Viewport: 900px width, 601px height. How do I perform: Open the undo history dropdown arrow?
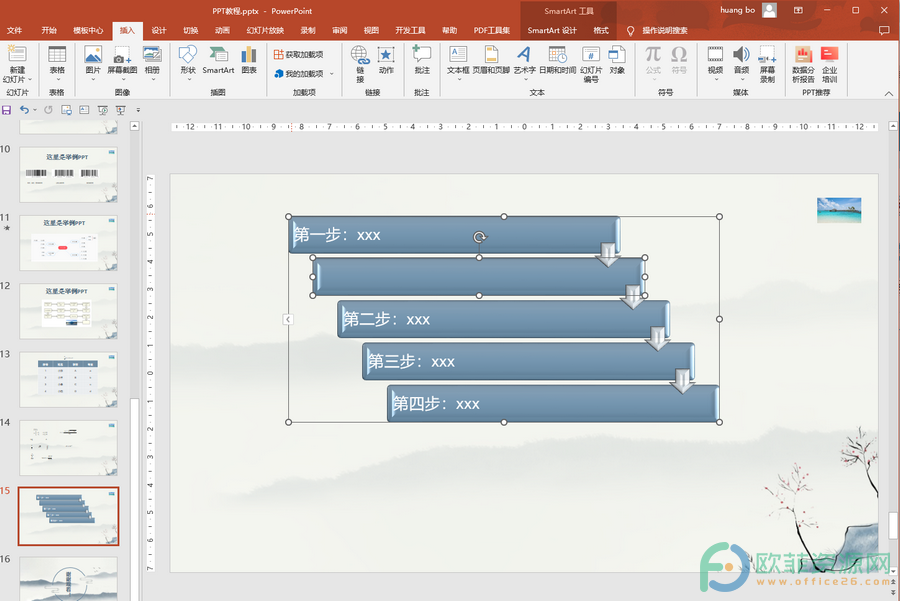click(35, 110)
